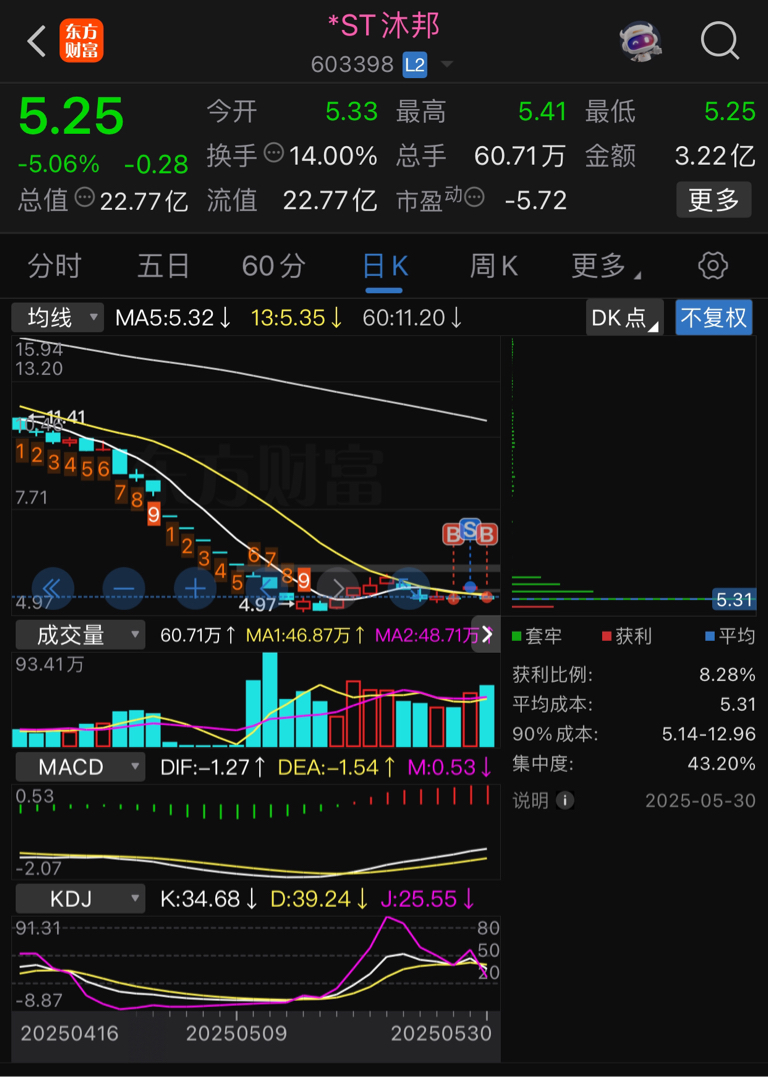The image size is (768, 1077).
Task: Tap 说明 info icon
Action: pos(565,800)
